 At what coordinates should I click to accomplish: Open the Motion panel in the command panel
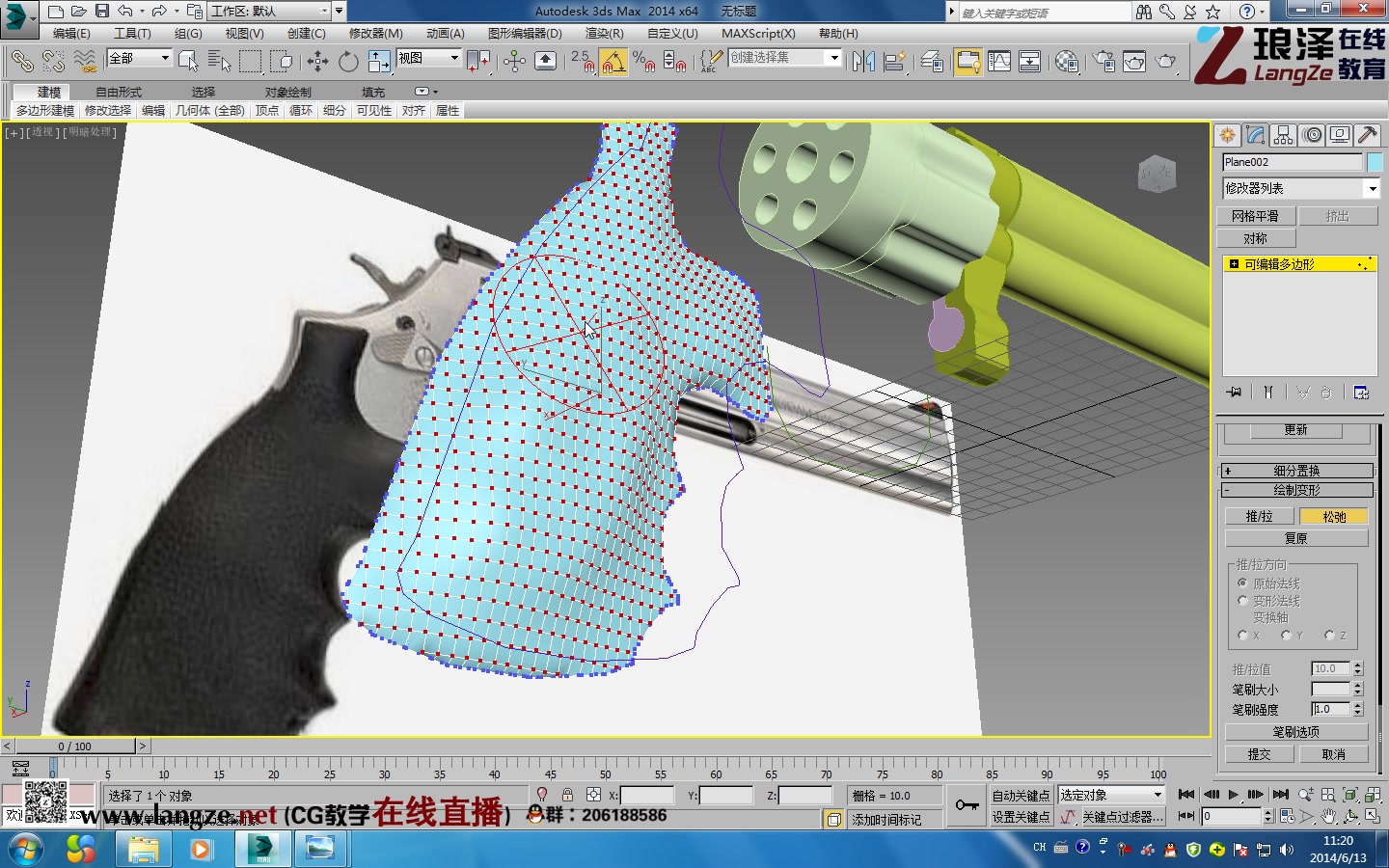pos(1313,135)
